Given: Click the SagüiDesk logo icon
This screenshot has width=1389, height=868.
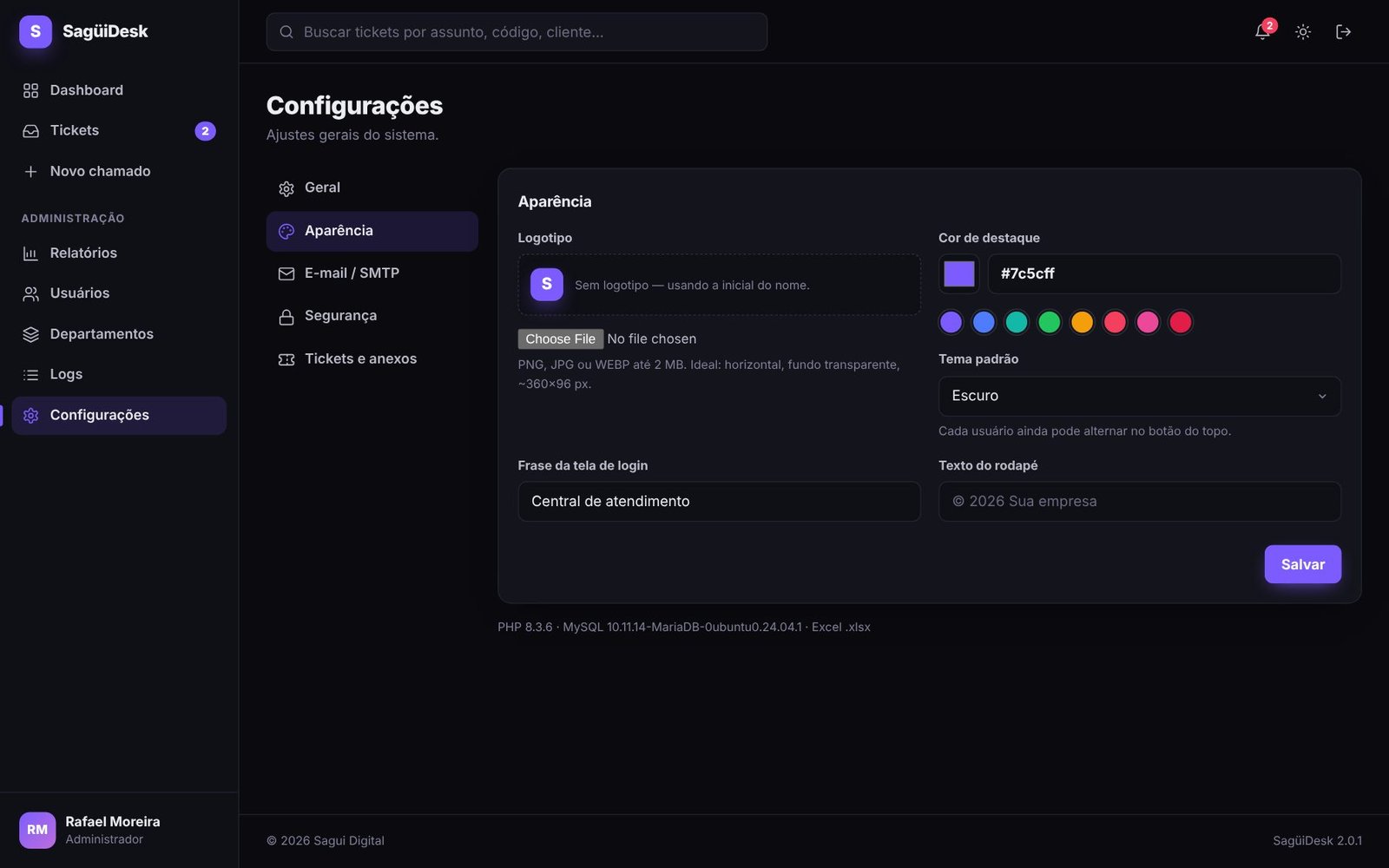Looking at the screenshot, I should tap(36, 31).
